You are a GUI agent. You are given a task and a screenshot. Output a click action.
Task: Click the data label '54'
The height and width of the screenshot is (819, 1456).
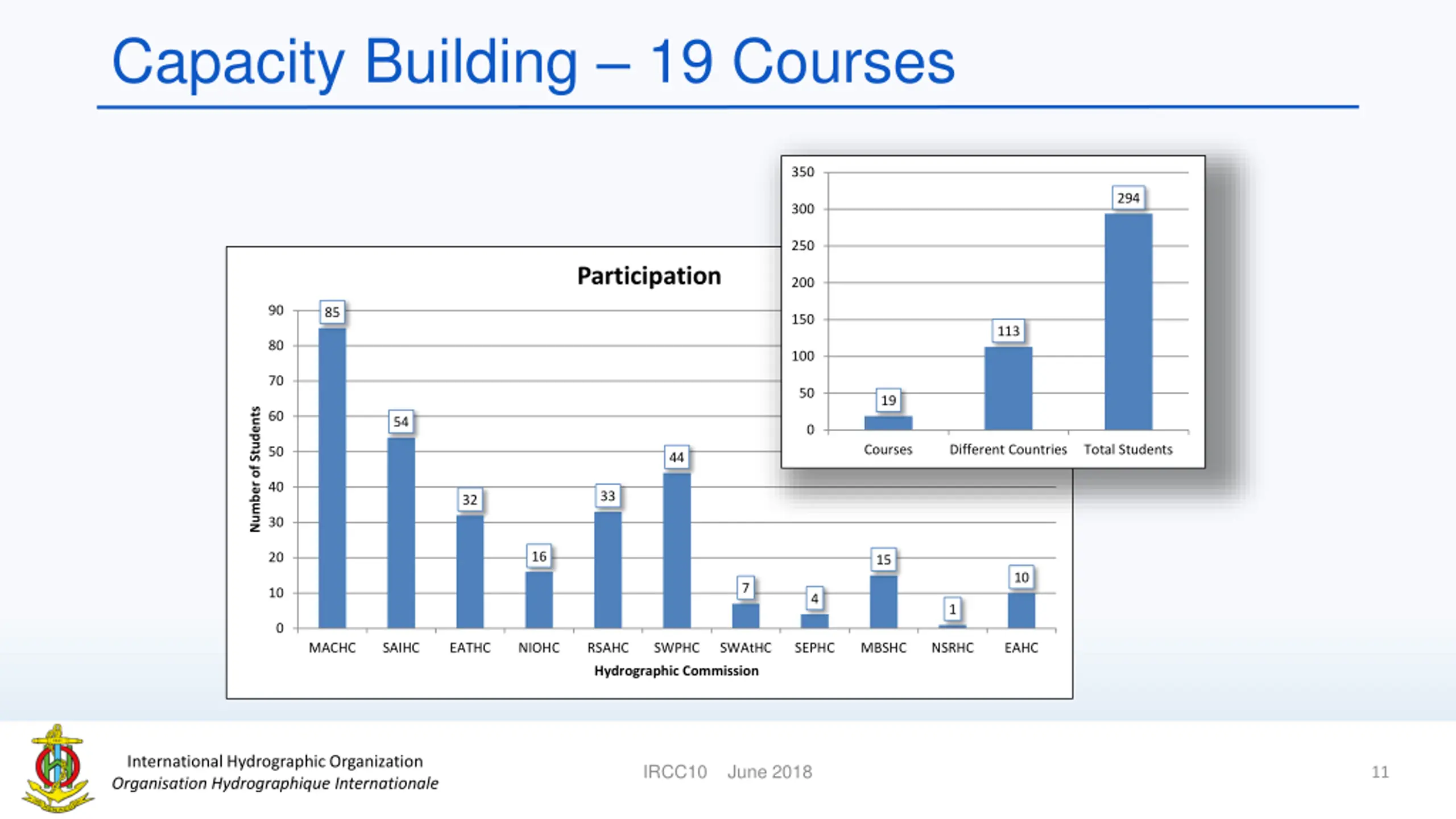click(401, 422)
